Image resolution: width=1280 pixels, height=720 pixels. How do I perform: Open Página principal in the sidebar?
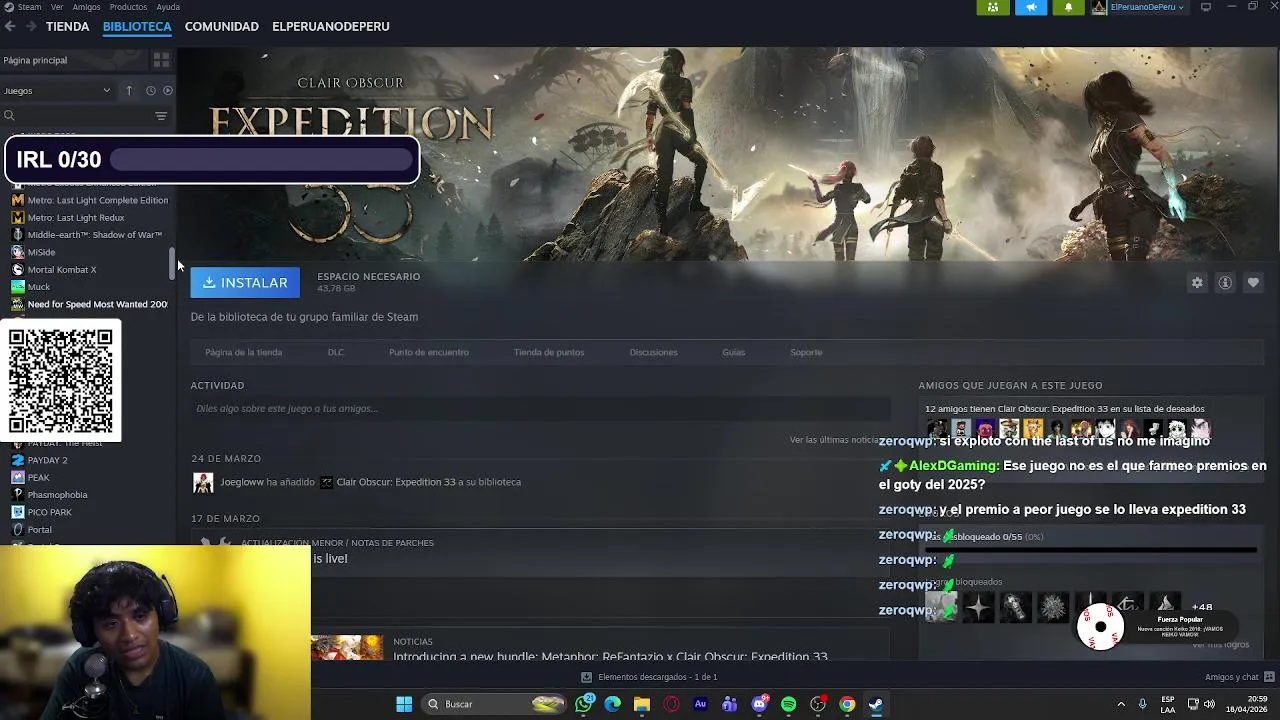pyautogui.click(x=35, y=60)
